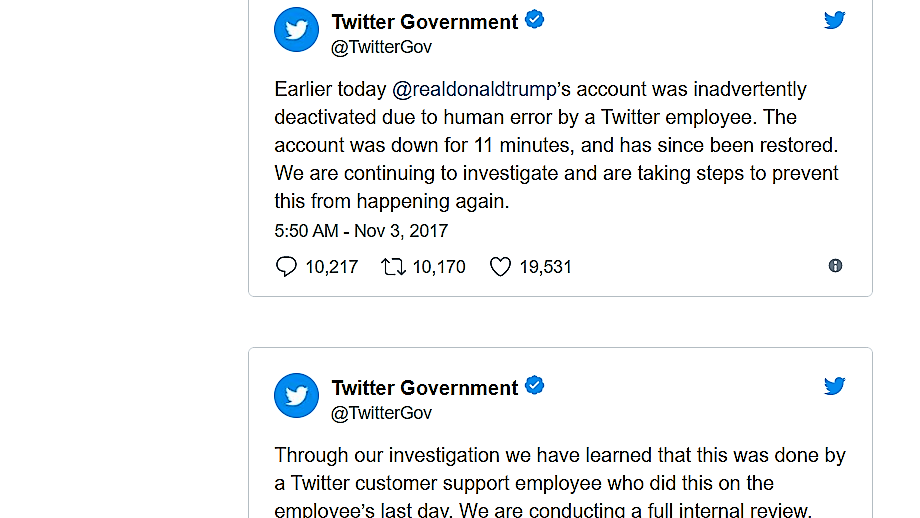Image resolution: width=920 pixels, height=518 pixels.
Task: Click the retweet arrows icon
Action: [x=393, y=267]
